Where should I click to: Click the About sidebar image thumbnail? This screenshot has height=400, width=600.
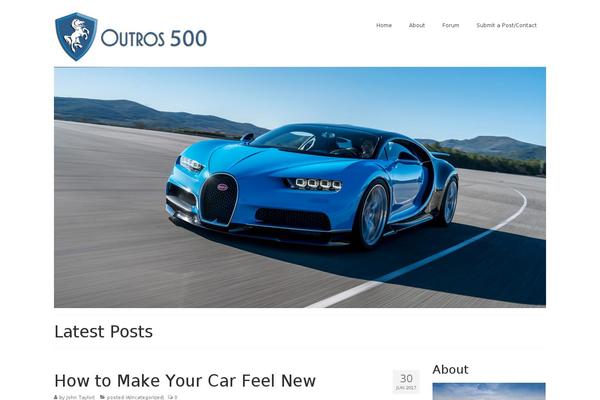coord(489,391)
